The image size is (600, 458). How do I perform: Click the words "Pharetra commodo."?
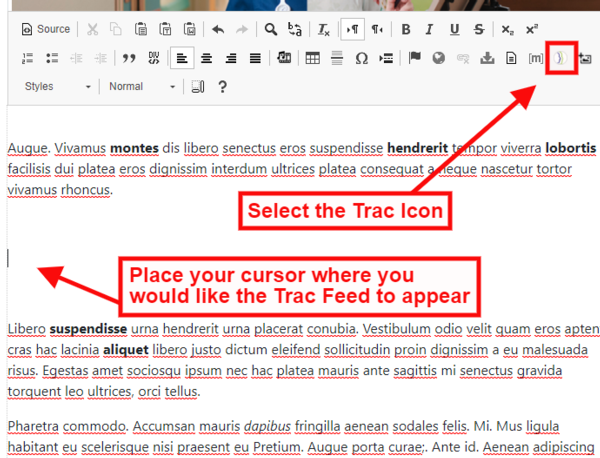coord(68,426)
